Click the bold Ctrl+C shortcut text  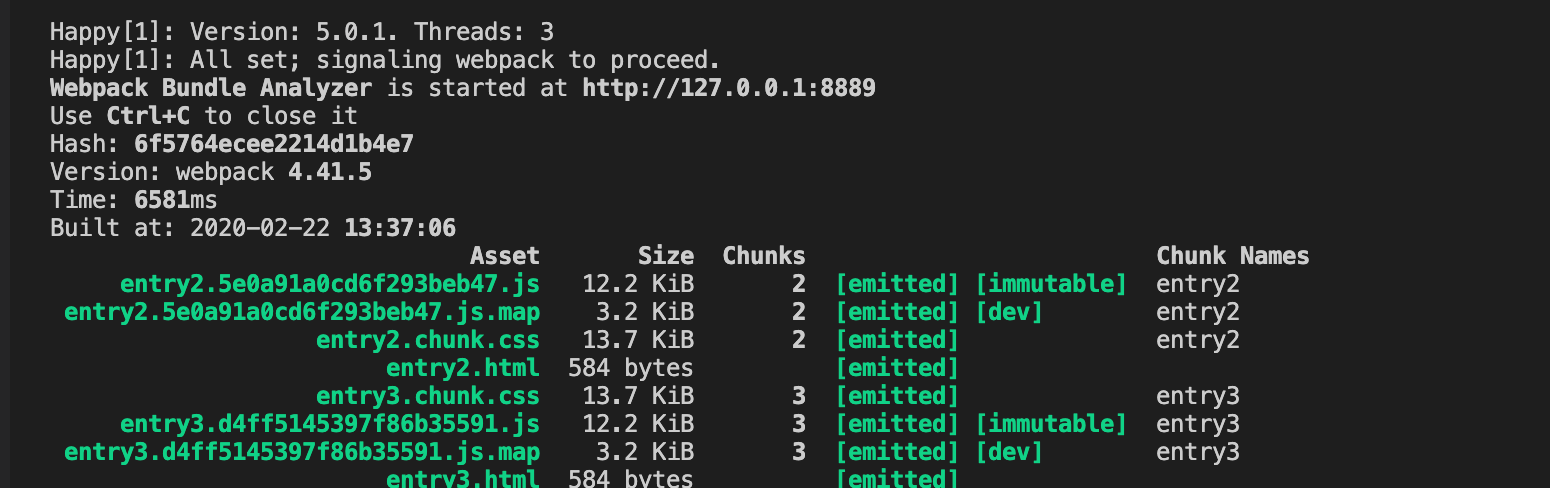pyautogui.click(x=148, y=116)
